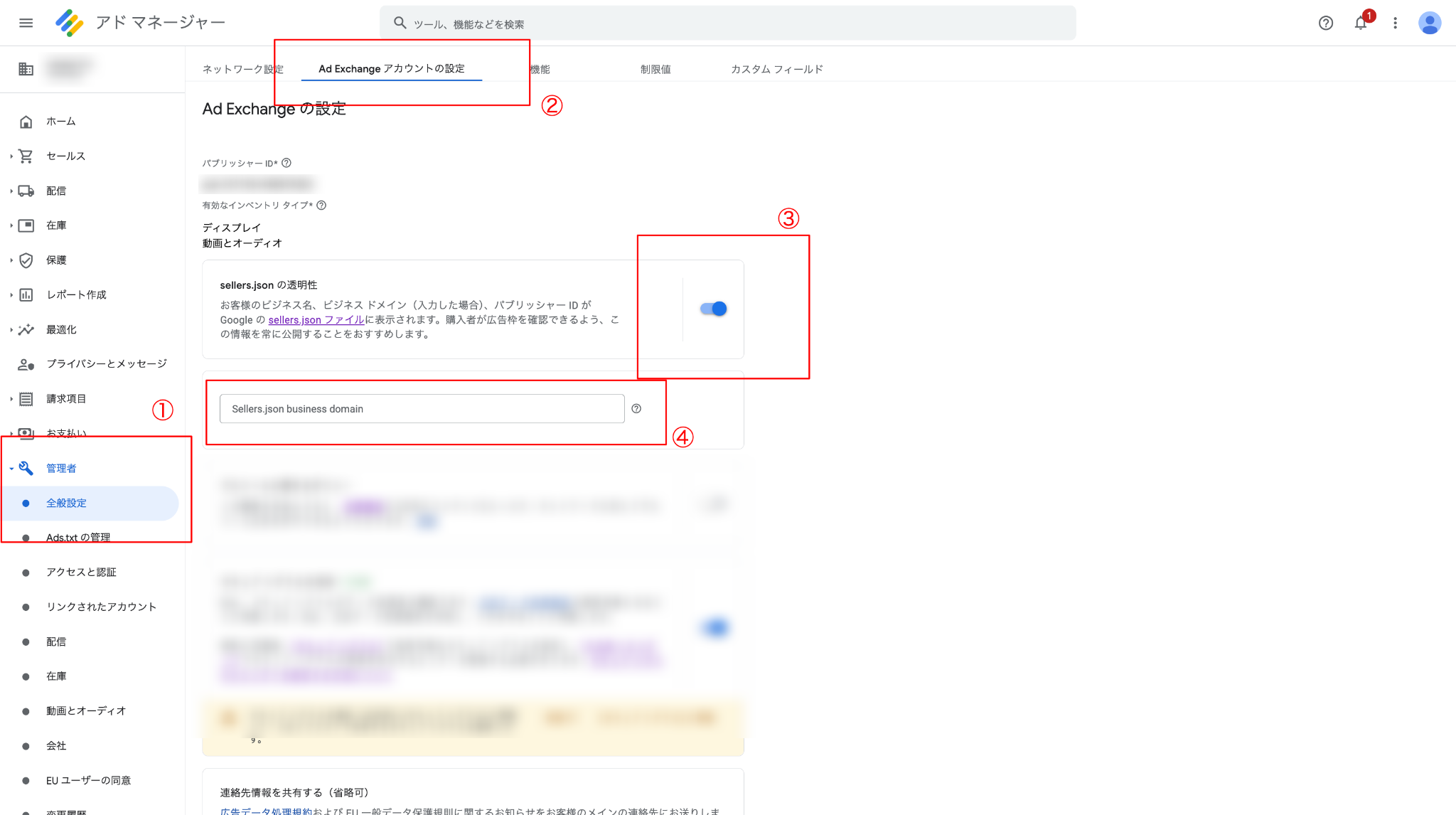The image size is (1456, 815).
Task: Click help icon beside パブリッシャー ID
Action: [x=287, y=163]
